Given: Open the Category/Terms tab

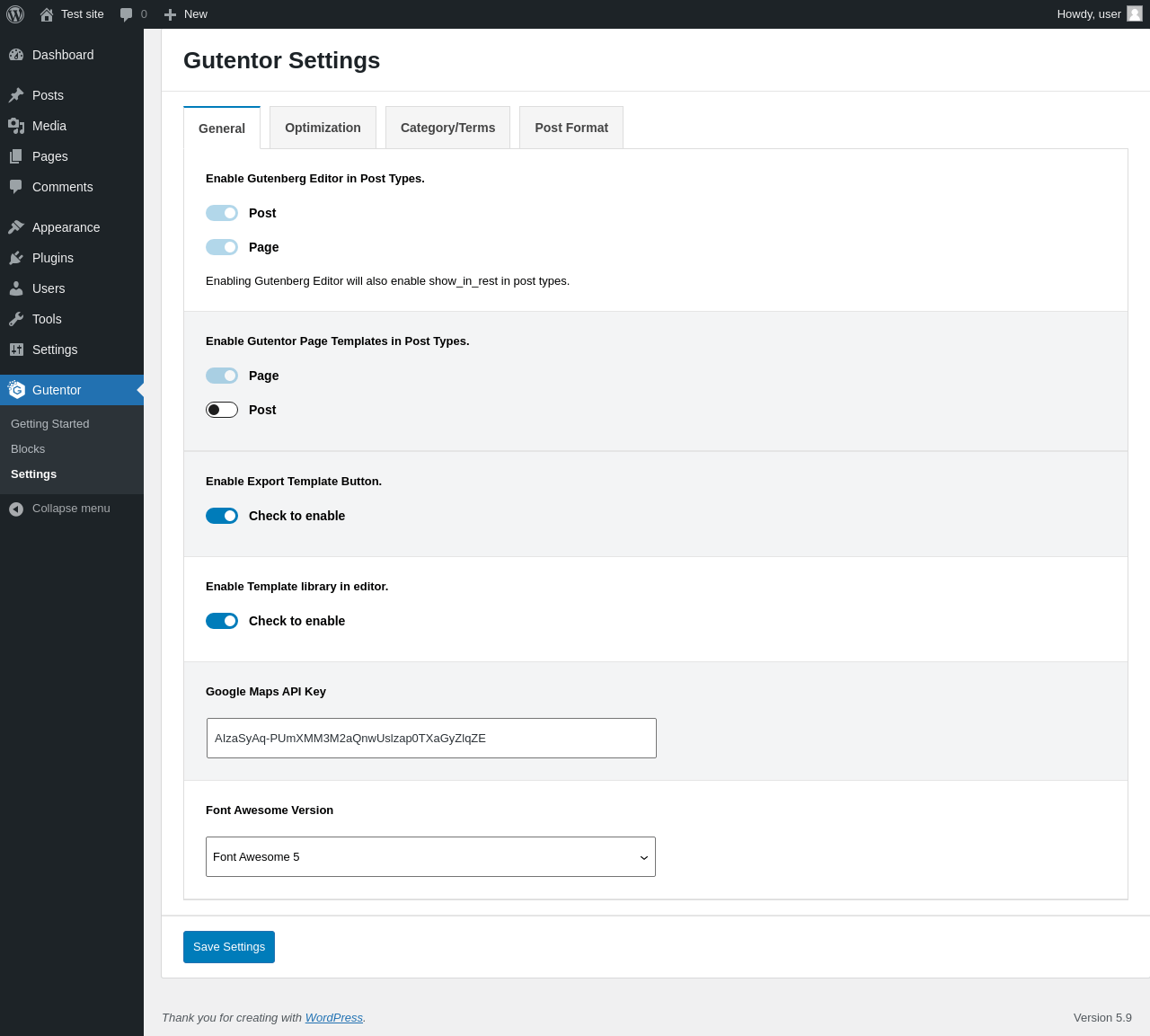Looking at the screenshot, I should tap(447, 128).
